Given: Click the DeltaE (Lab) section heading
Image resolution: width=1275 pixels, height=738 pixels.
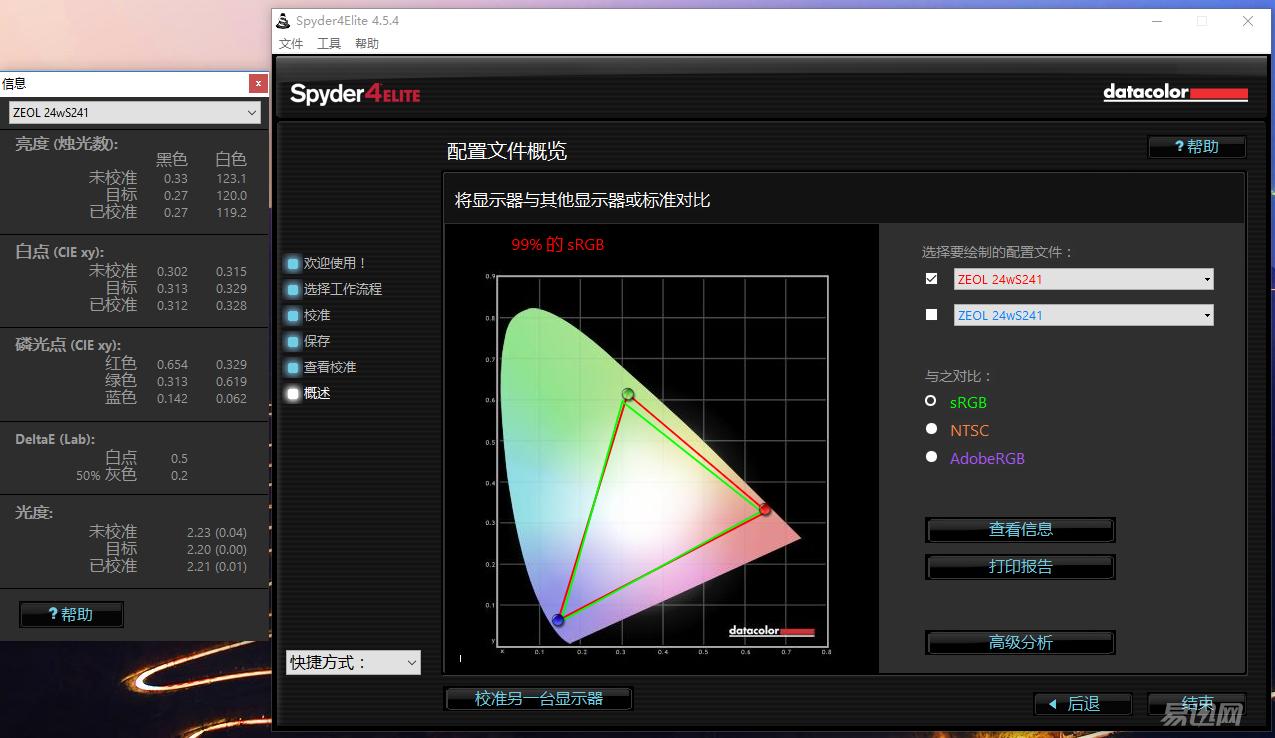Looking at the screenshot, I should [54, 439].
